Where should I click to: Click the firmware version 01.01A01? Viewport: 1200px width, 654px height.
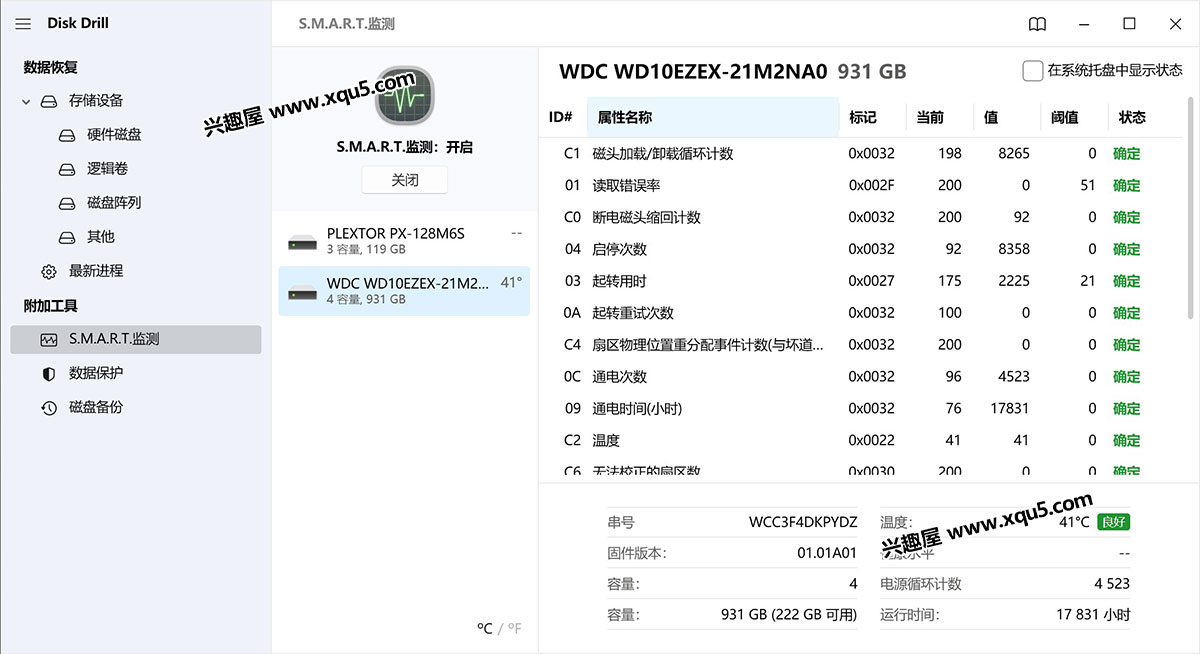(x=827, y=553)
